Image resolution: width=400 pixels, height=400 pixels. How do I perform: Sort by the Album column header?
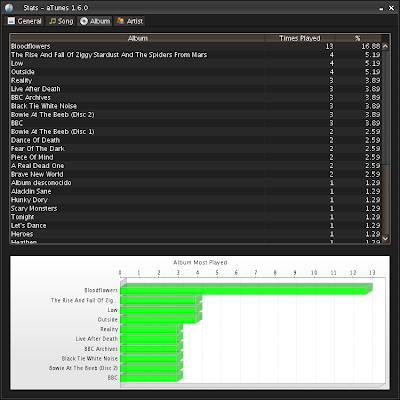click(138, 38)
